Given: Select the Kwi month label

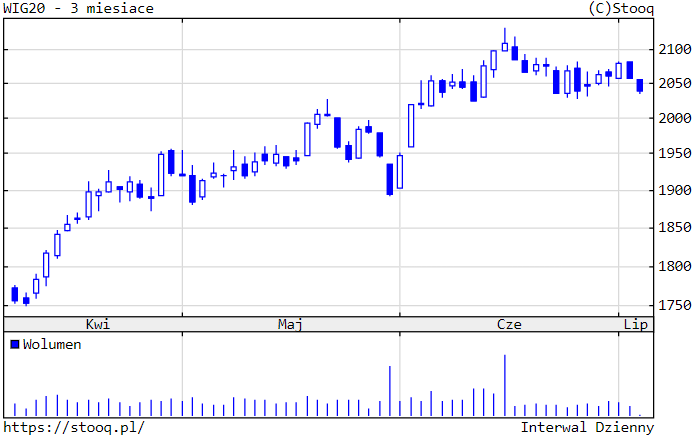Looking at the screenshot, I should 97,324.
